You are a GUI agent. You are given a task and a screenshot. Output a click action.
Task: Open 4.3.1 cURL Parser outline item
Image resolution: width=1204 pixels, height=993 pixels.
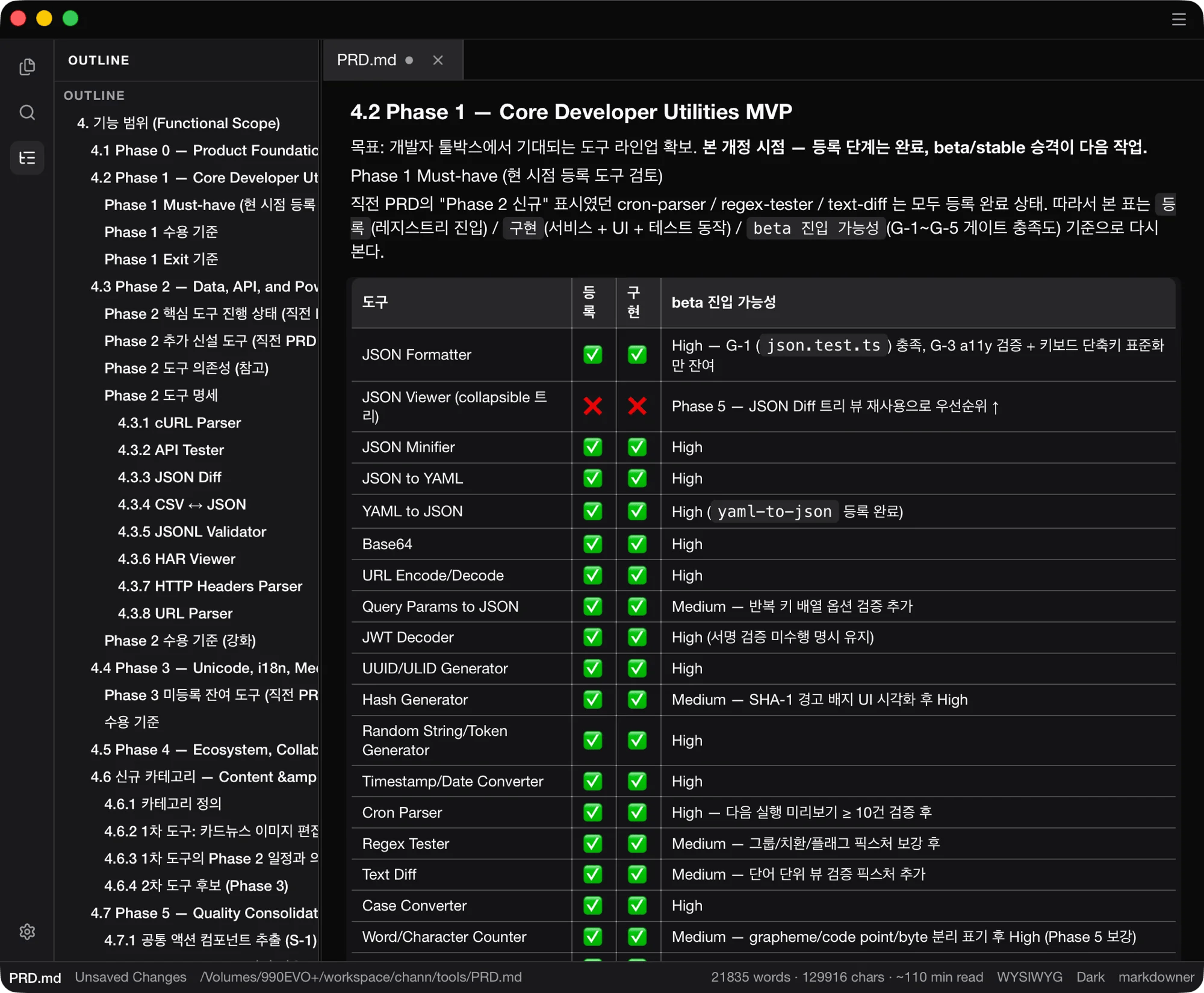pos(179,423)
